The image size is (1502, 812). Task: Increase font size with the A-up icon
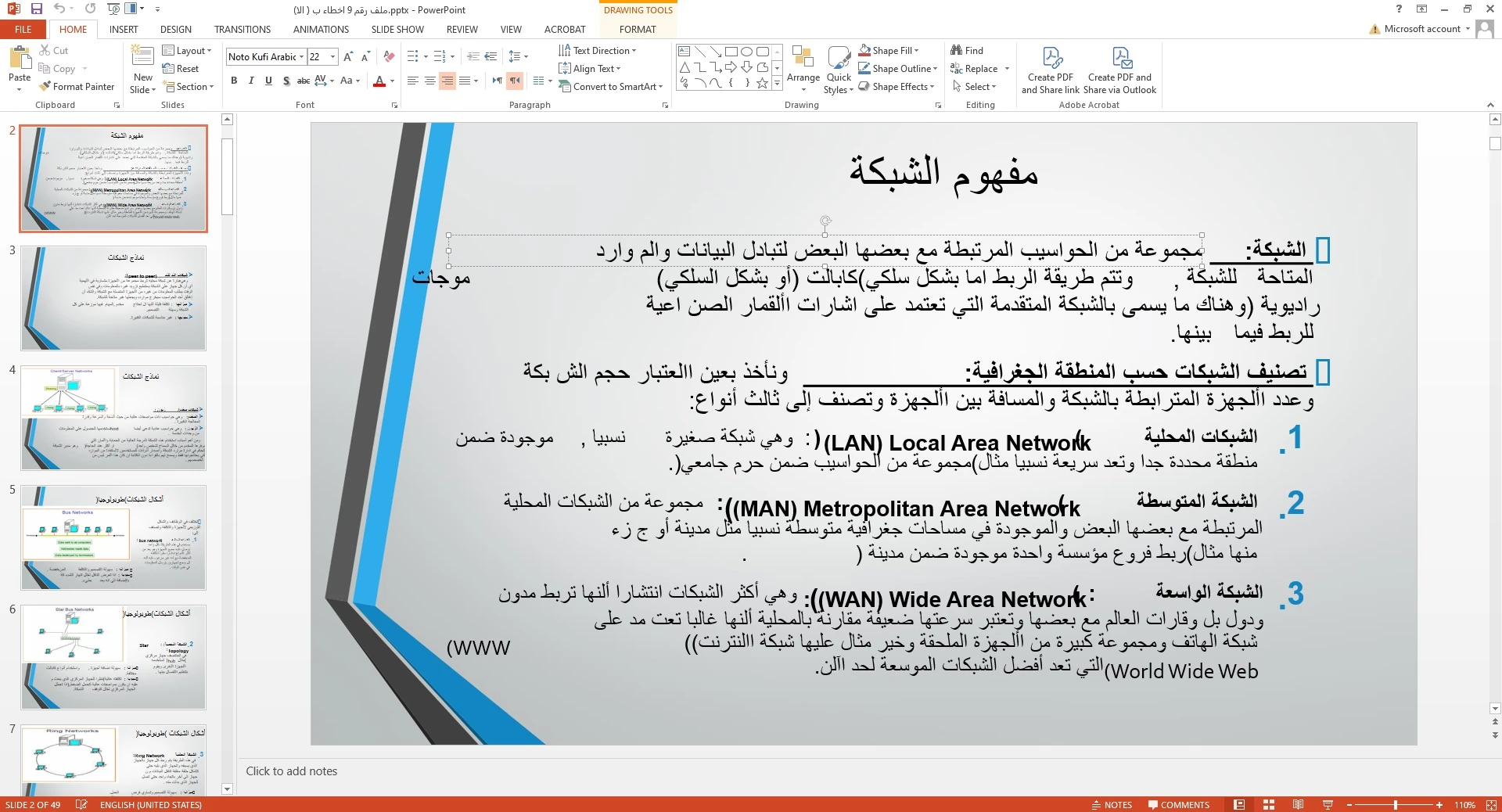click(x=348, y=56)
